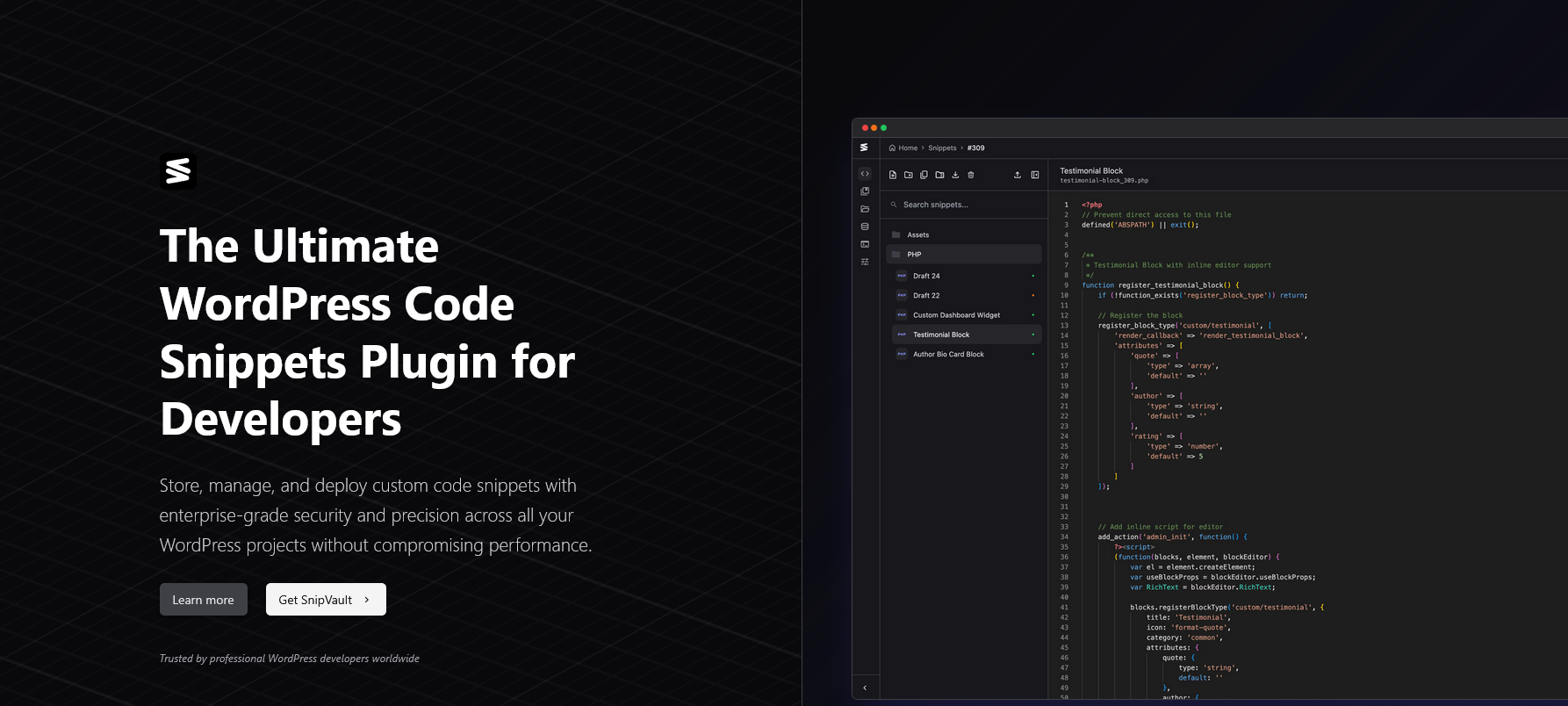This screenshot has width=1568, height=706.
Task: Click the PHP icon next to Draft 22
Action: [x=902, y=295]
